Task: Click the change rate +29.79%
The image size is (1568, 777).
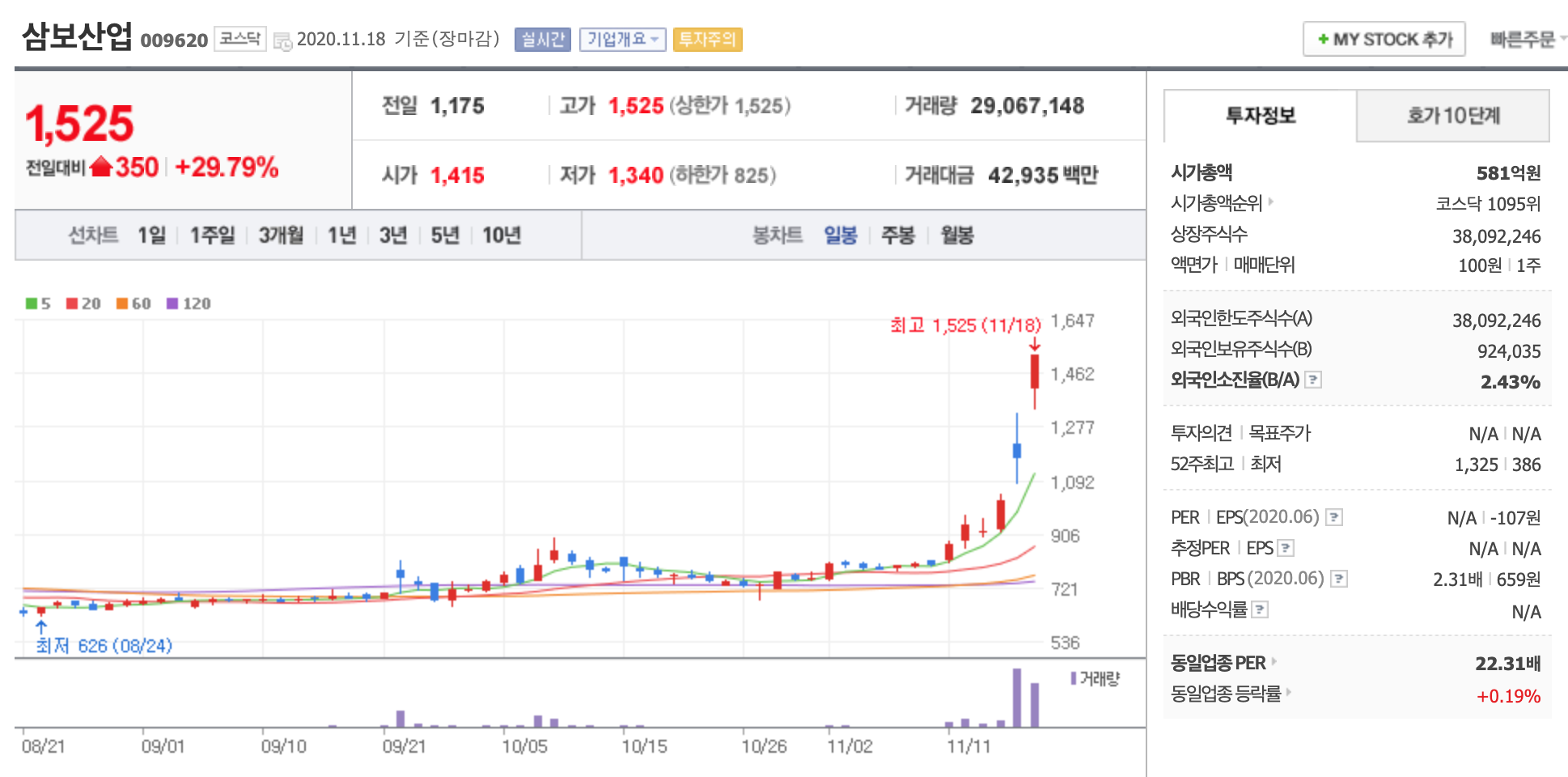Action: click(227, 168)
